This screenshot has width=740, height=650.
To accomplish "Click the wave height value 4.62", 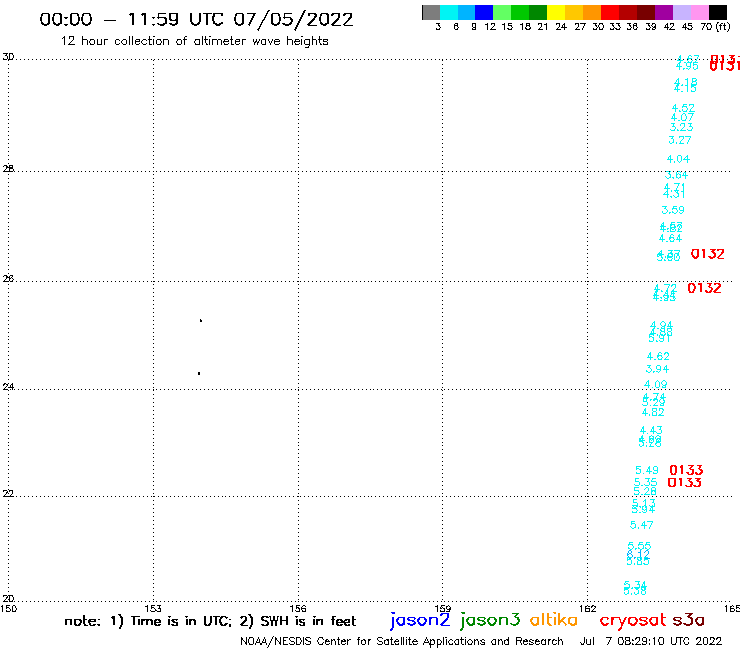I will [658, 356].
